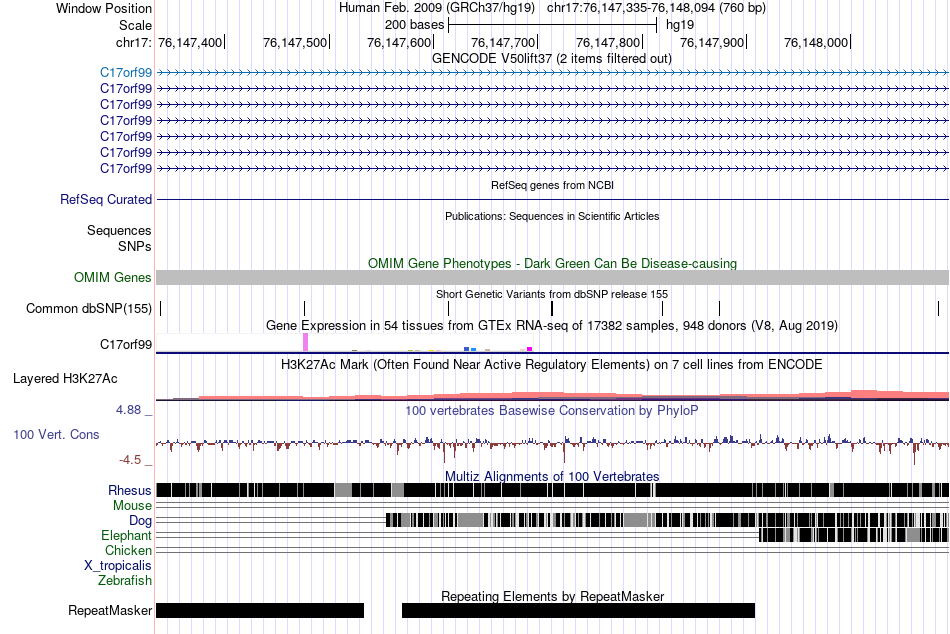Viewport: 950px width, 634px height.
Task: Click the OMIM Gene Phenotypes track title
Action: 553,264
